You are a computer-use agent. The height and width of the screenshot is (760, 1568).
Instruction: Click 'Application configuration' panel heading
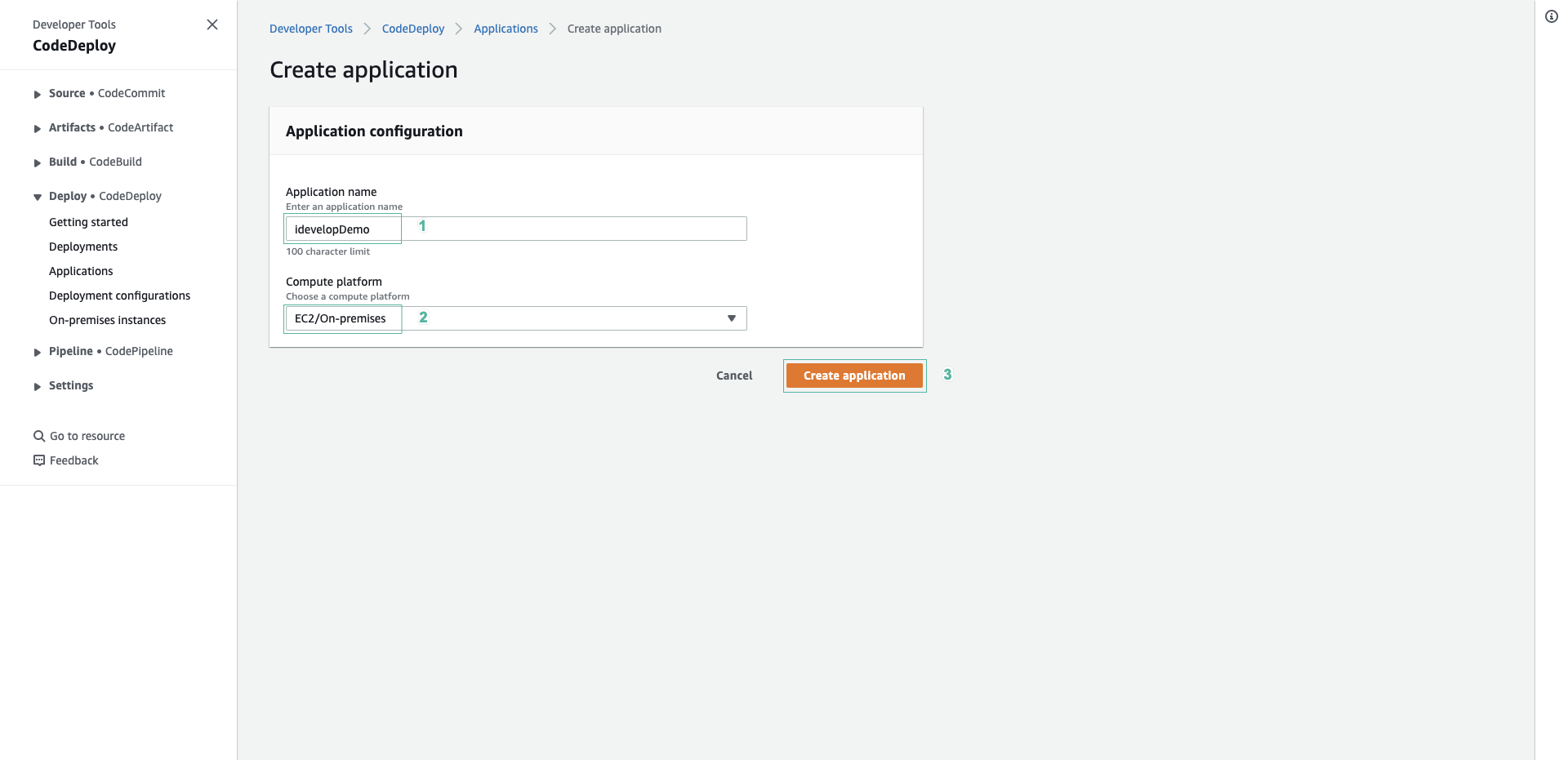[x=374, y=131]
